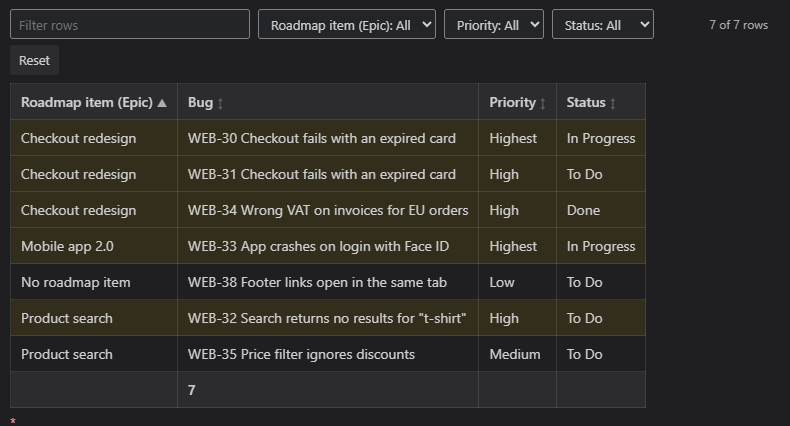Screen dimensions: 790x426
Task: Click Checkout redesign cell in WEB-34 row
Action: tap(94, 210)
